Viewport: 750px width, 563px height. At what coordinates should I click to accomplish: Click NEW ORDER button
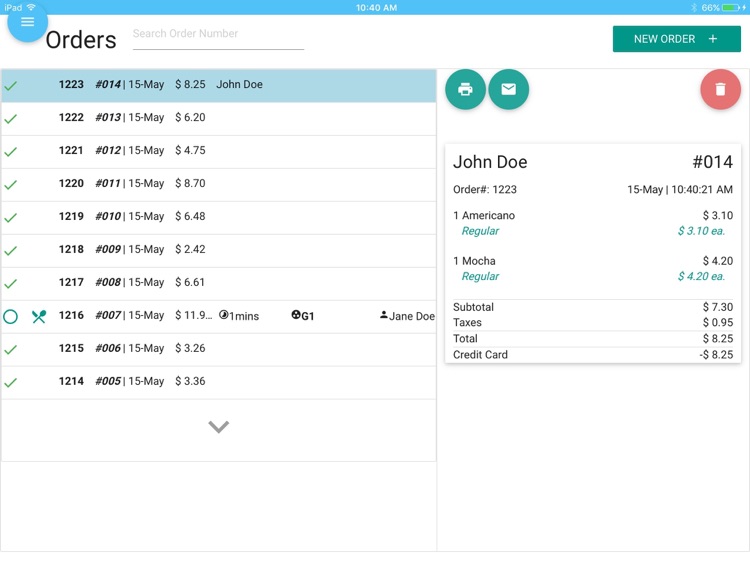[x=676, y=39]
